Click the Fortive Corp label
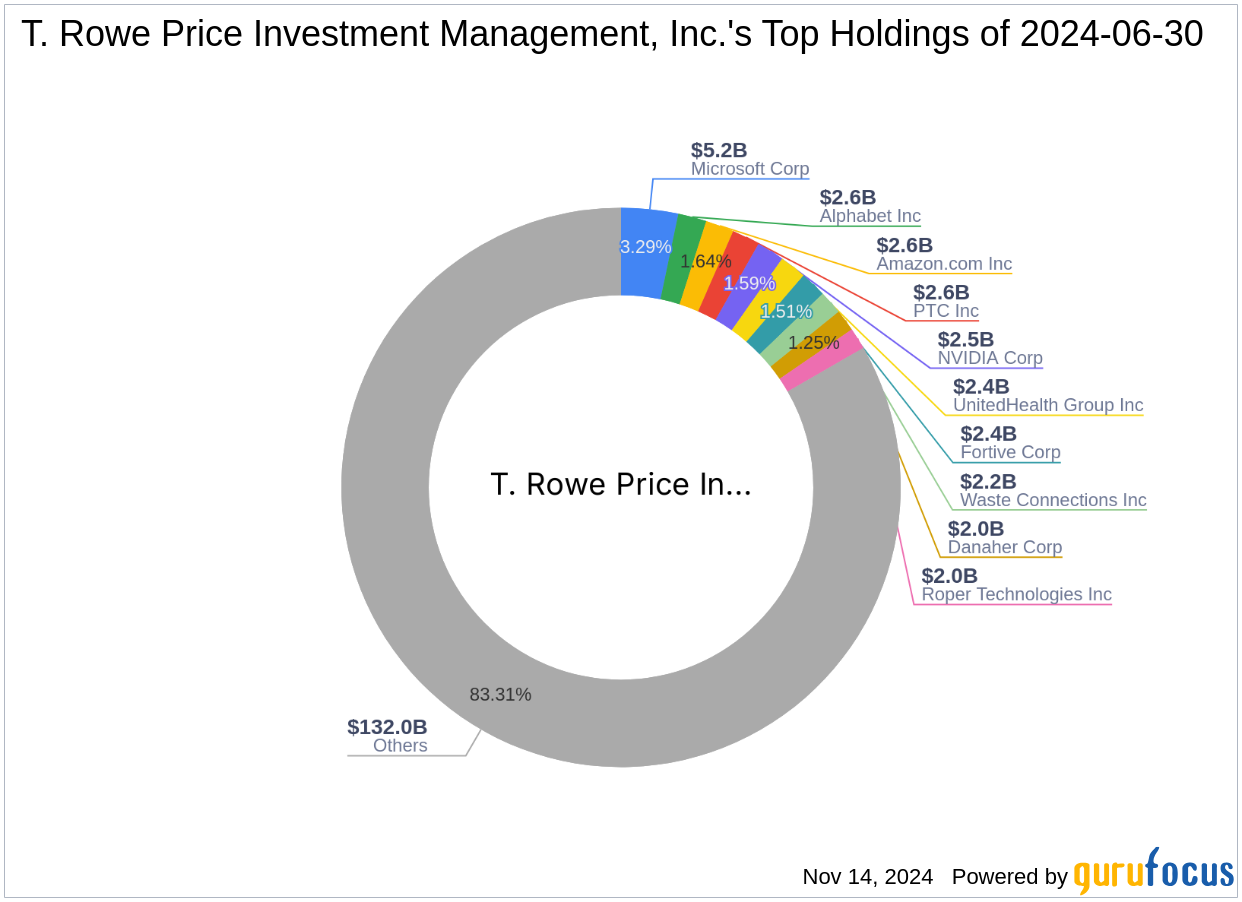 (x=1010, y=452)
